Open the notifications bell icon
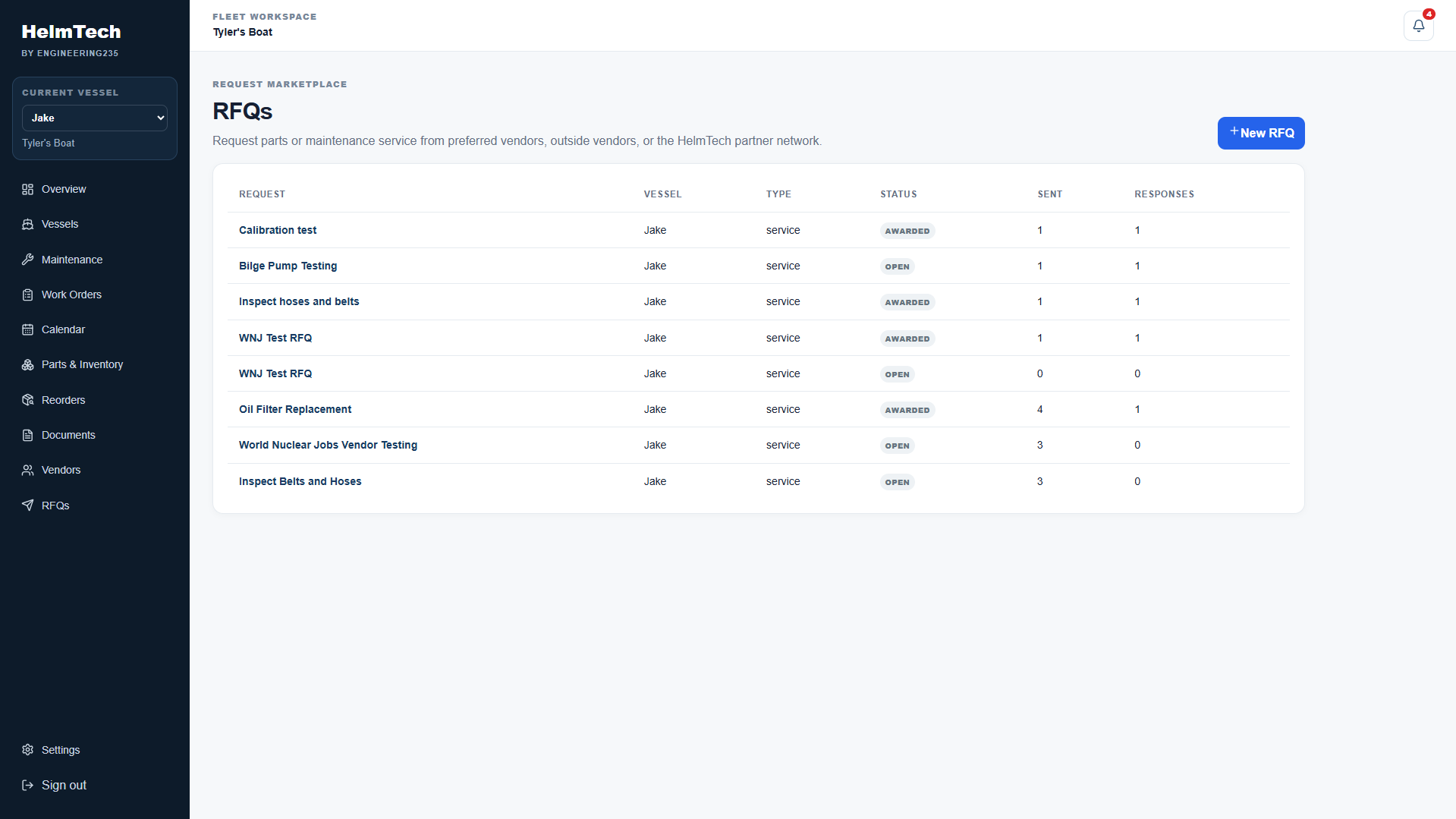This screenshot has height=819, width=1456. 1418,26
